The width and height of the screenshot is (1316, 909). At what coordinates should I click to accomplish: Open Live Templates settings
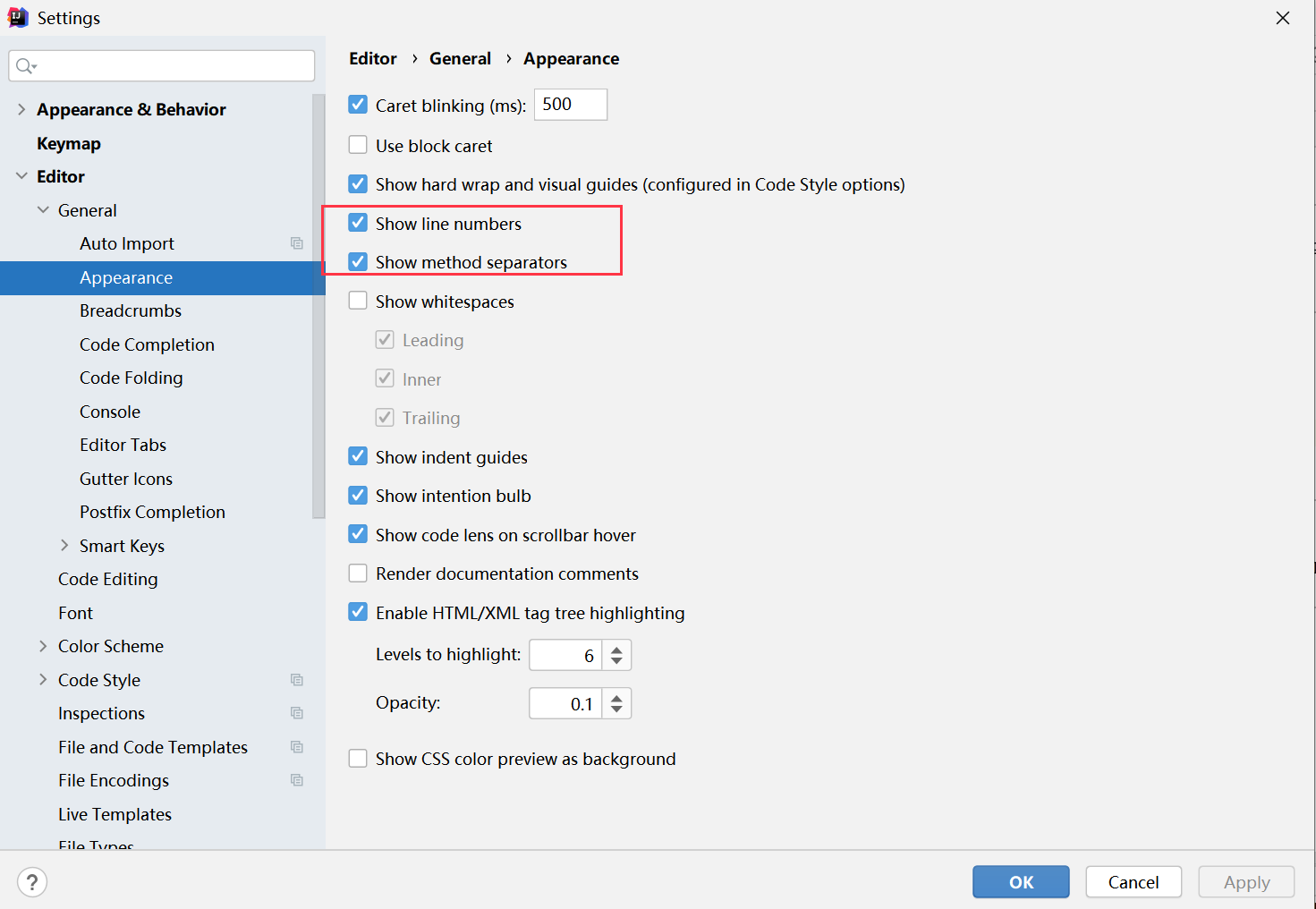[115, 814]
